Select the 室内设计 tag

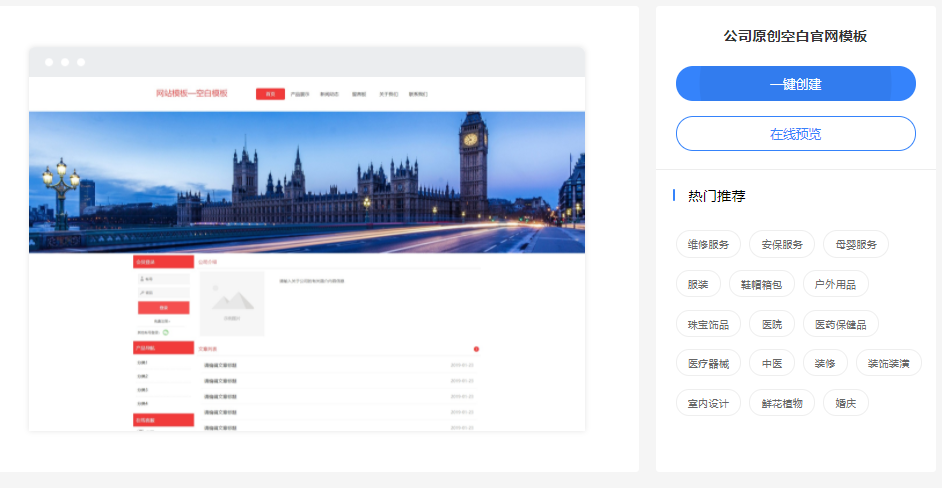coord(708,403)
